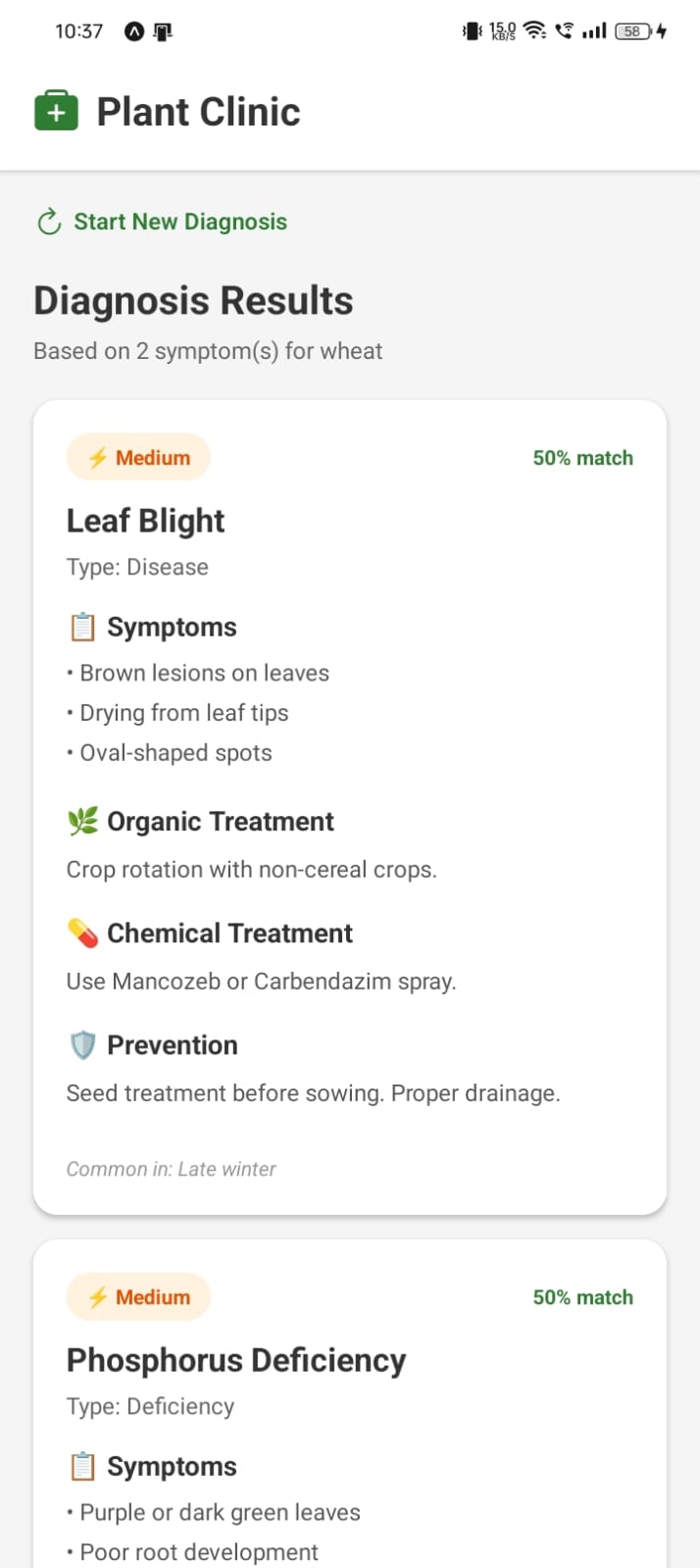Click the green medical kit Plant Clinic icon
The image size is (700, 1568).
(x=56, y=110)
